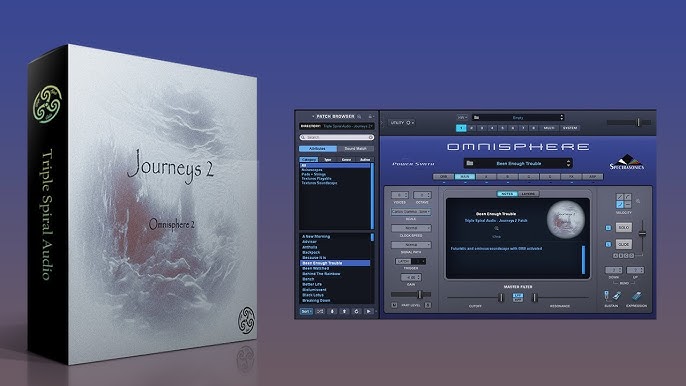Screen dimensions: 686x386
Task: Select 'Behind The Rainbow' patch in list
Action: 321,274
